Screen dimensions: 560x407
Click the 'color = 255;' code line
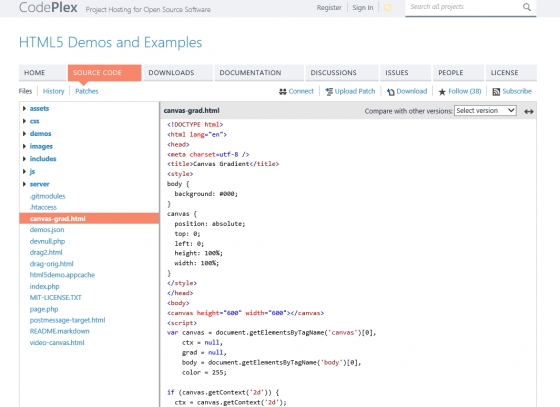204,372
